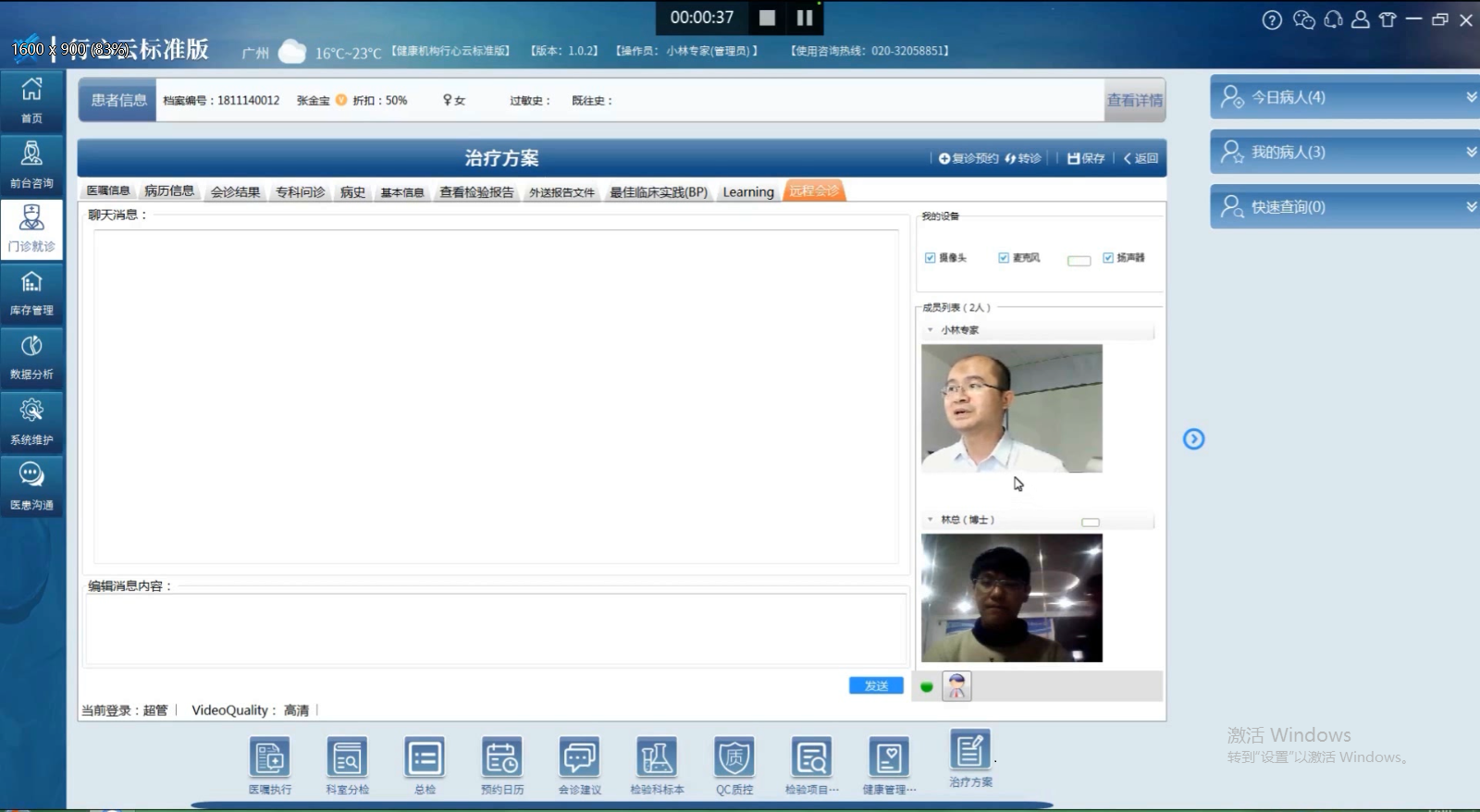This screenshot has width=1480, height=812.
Task: Uncheck the 摄像头 camera checkbox
Action: (931, 258)
